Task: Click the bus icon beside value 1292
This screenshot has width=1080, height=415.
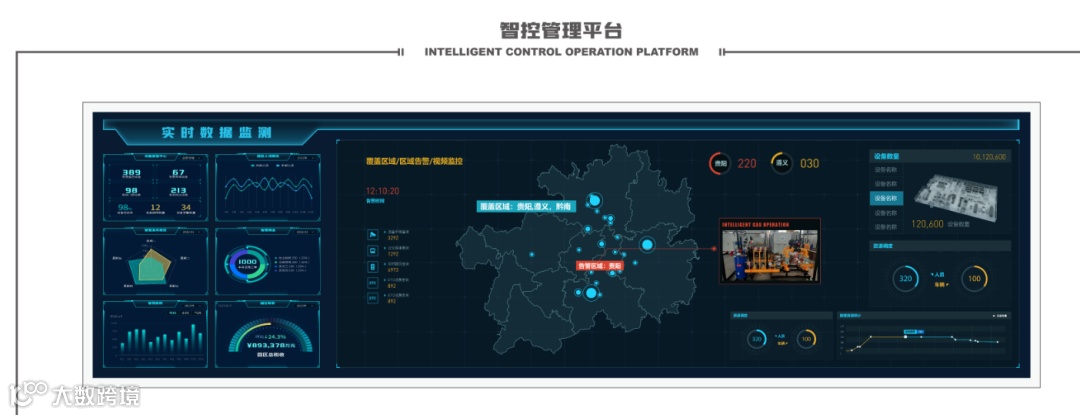Action: (x=373, y=251)
